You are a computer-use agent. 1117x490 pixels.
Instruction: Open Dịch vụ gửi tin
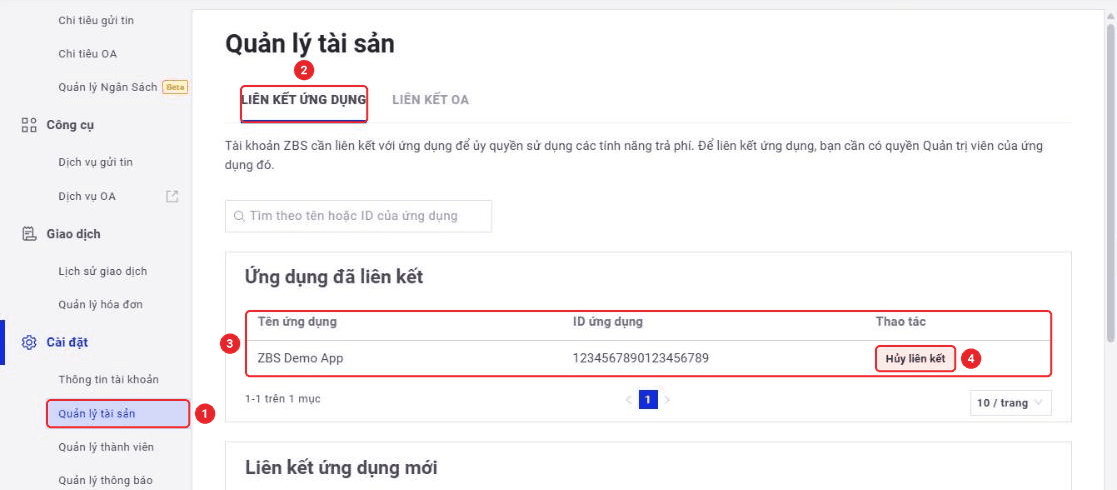pyautogui.click(x=95, y=162)
